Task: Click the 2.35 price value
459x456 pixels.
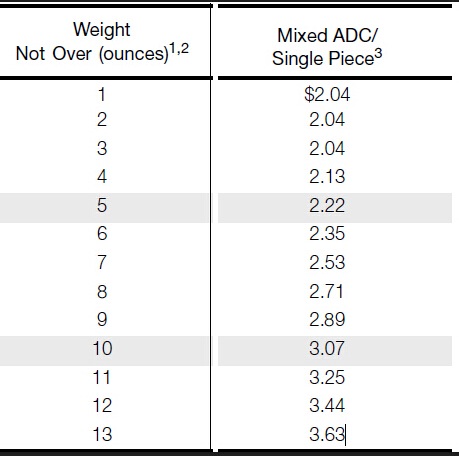Action: 327,233
